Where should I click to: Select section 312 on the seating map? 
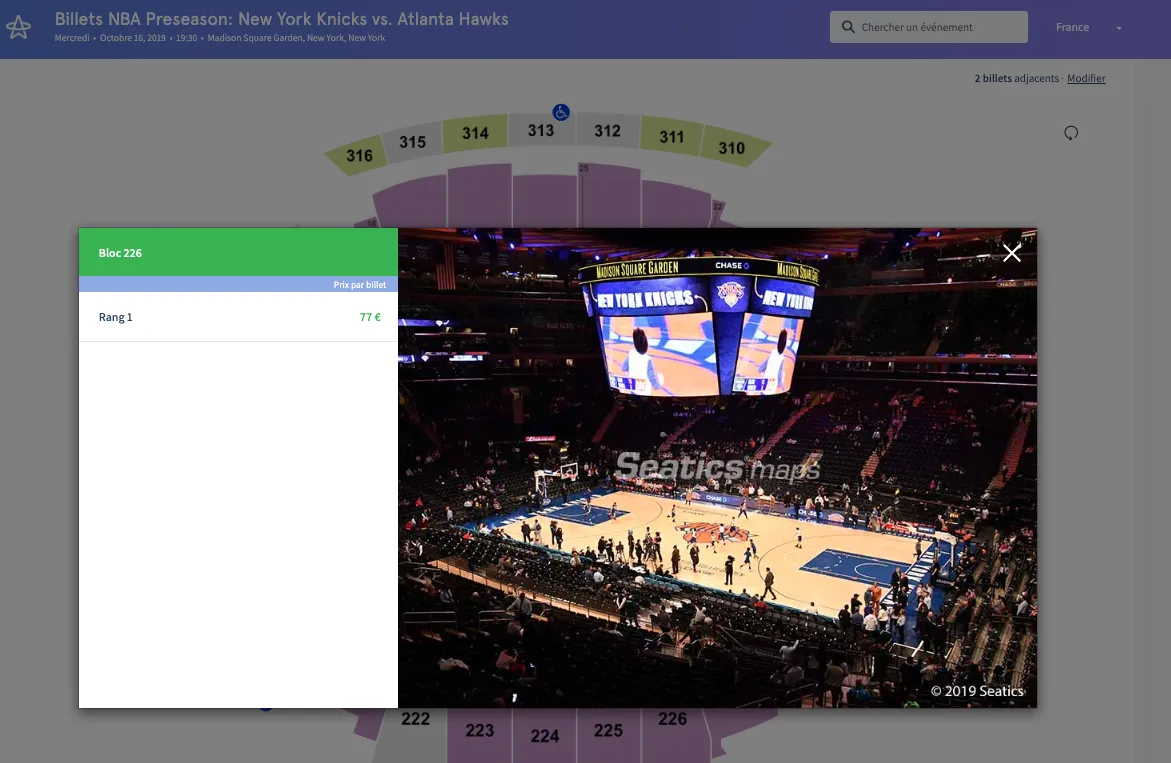pos(607,131)
